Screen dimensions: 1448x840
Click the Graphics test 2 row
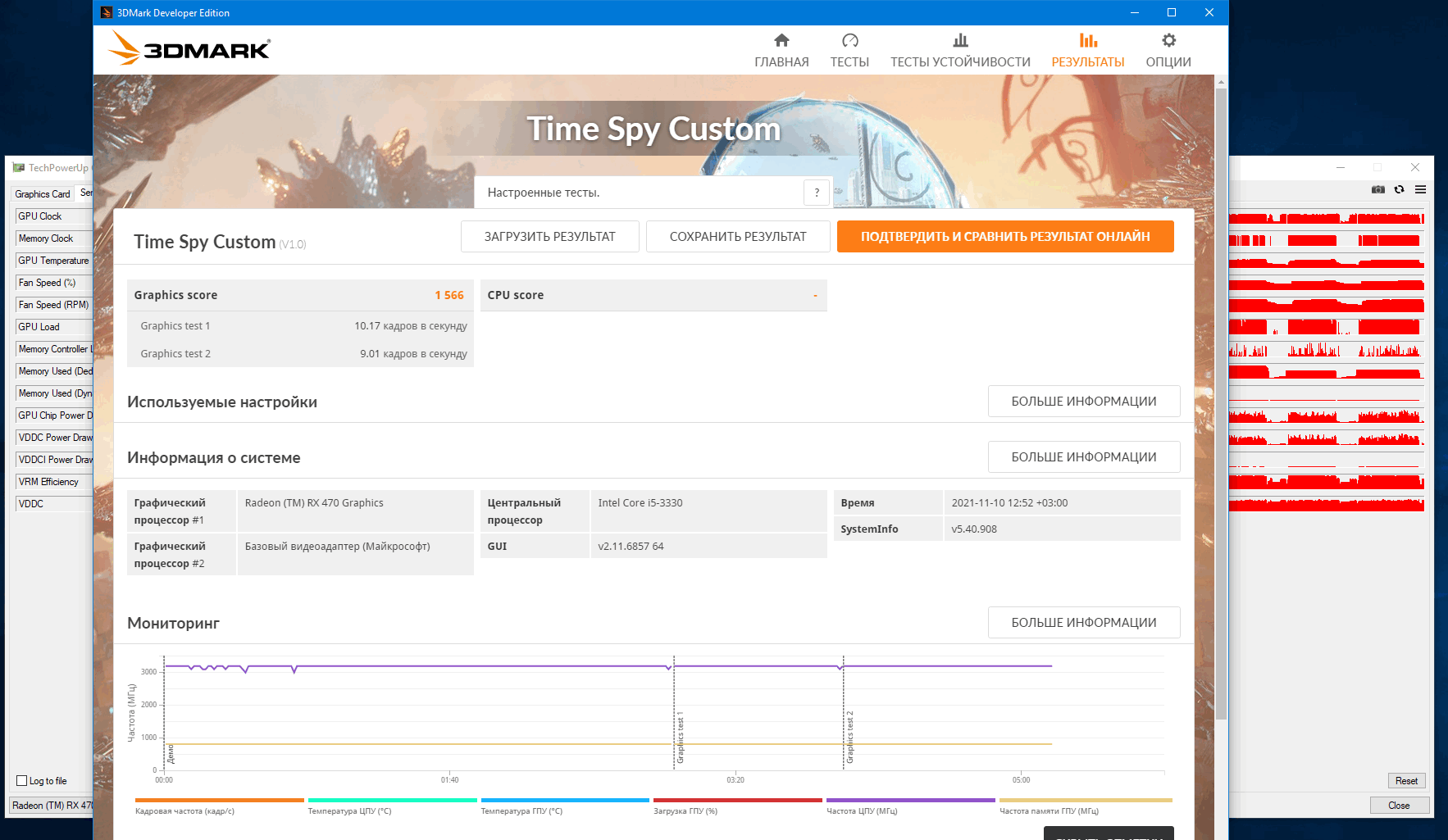pos(300,353)
